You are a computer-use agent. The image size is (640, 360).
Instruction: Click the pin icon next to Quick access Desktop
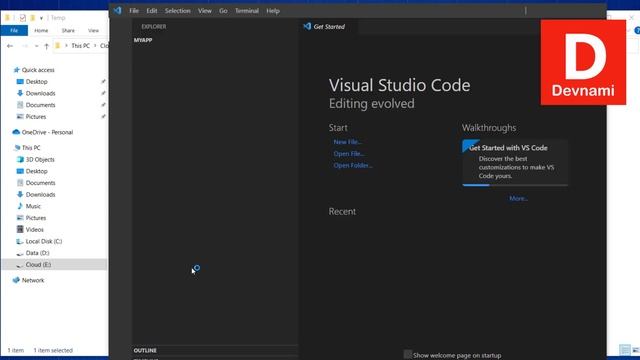point(103,82)
